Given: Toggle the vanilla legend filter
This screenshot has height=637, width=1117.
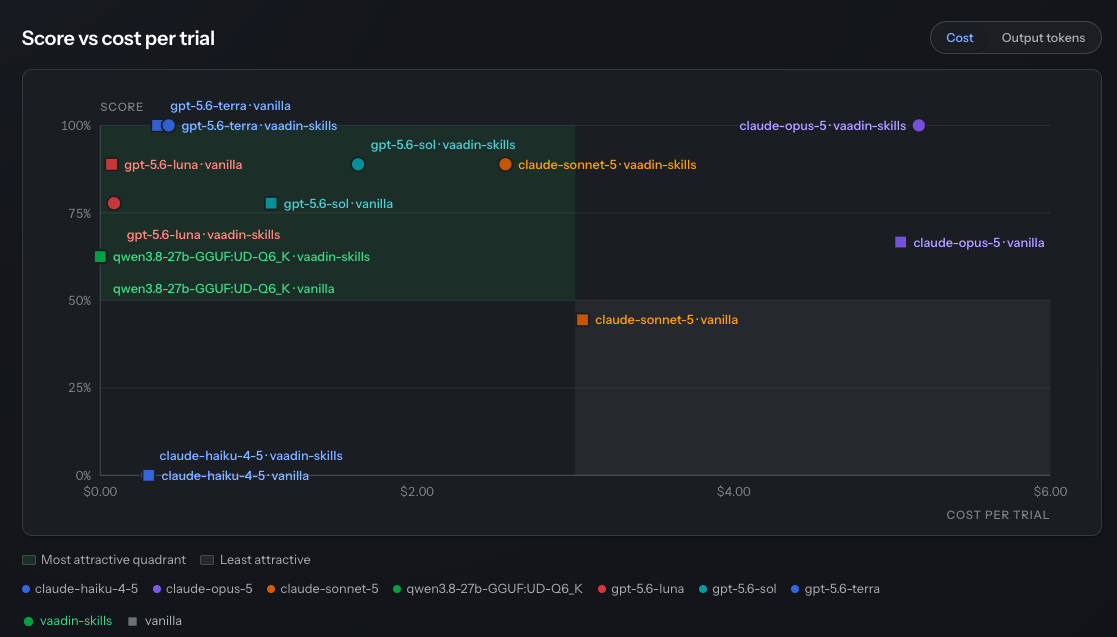Looking at the screenshot, I should pyautogui.click(x=155, y=621).
